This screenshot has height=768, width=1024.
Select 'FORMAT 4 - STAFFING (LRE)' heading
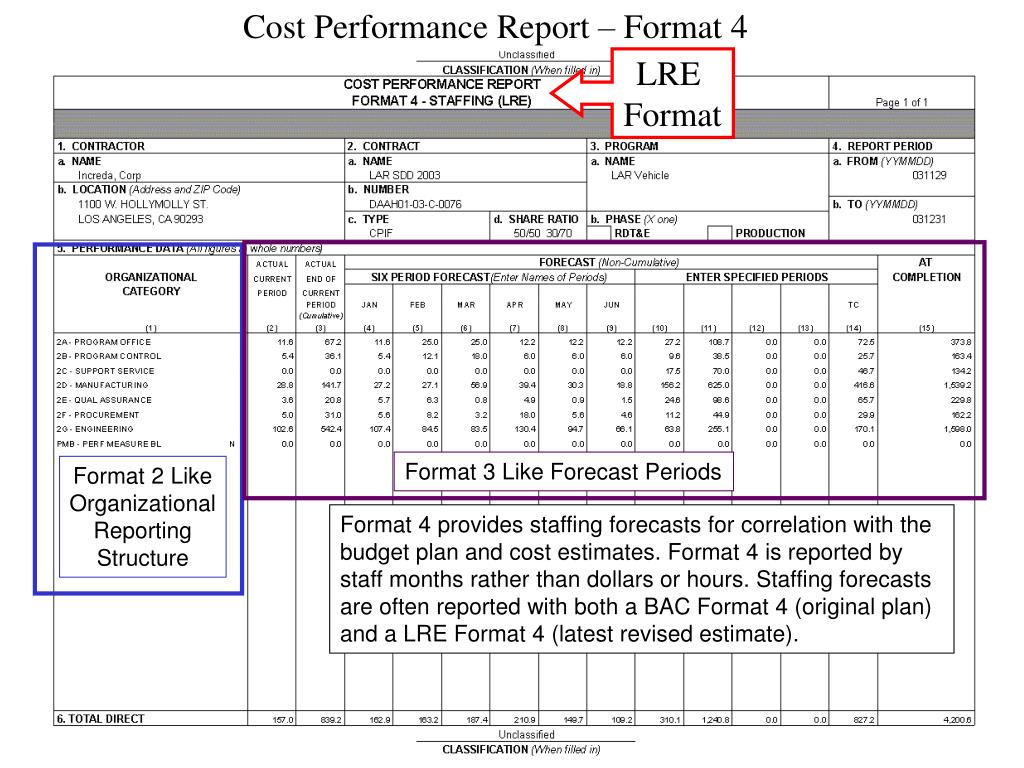[441, 101]
